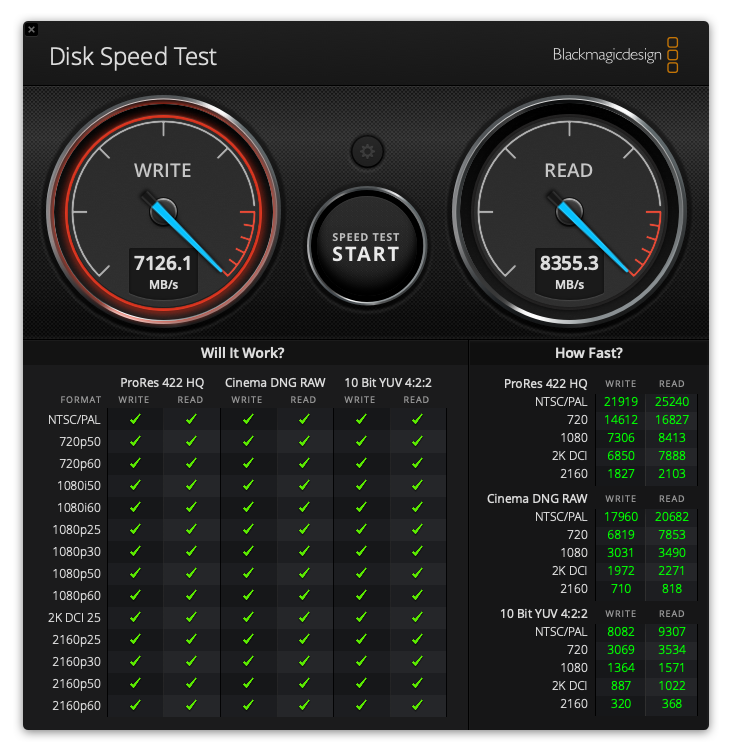The image size is (732, 756).
Task: Click 1080p30 ProRes 422 HQ write checkmark
Action: pos(135,551)
